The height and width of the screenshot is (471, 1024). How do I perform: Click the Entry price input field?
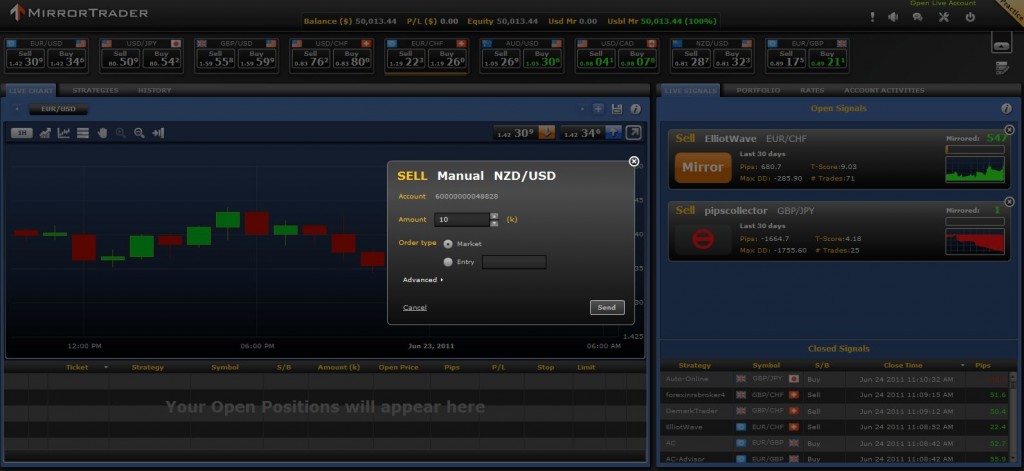(514, 262)
